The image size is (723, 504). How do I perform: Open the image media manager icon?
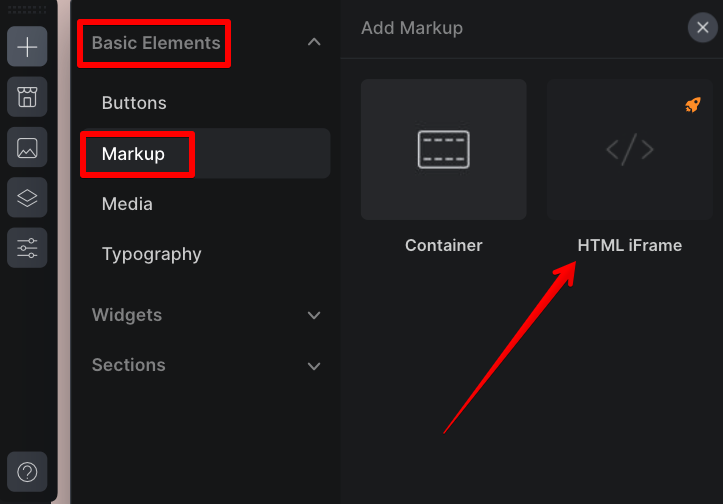[27, 148]
